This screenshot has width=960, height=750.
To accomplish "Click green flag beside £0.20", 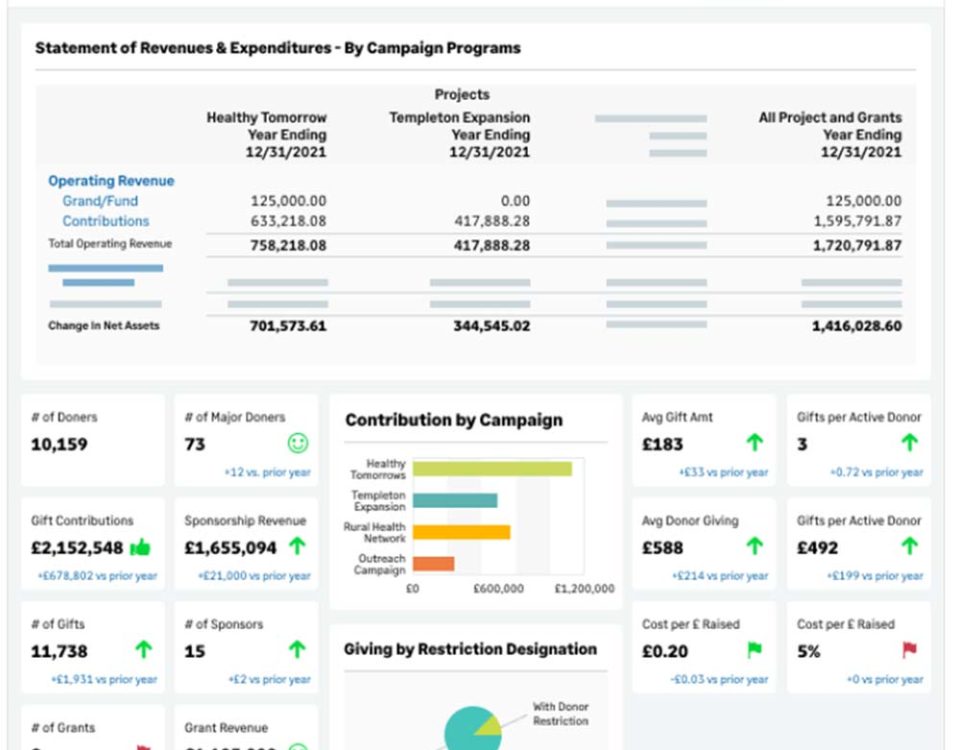I will [755, 650].
